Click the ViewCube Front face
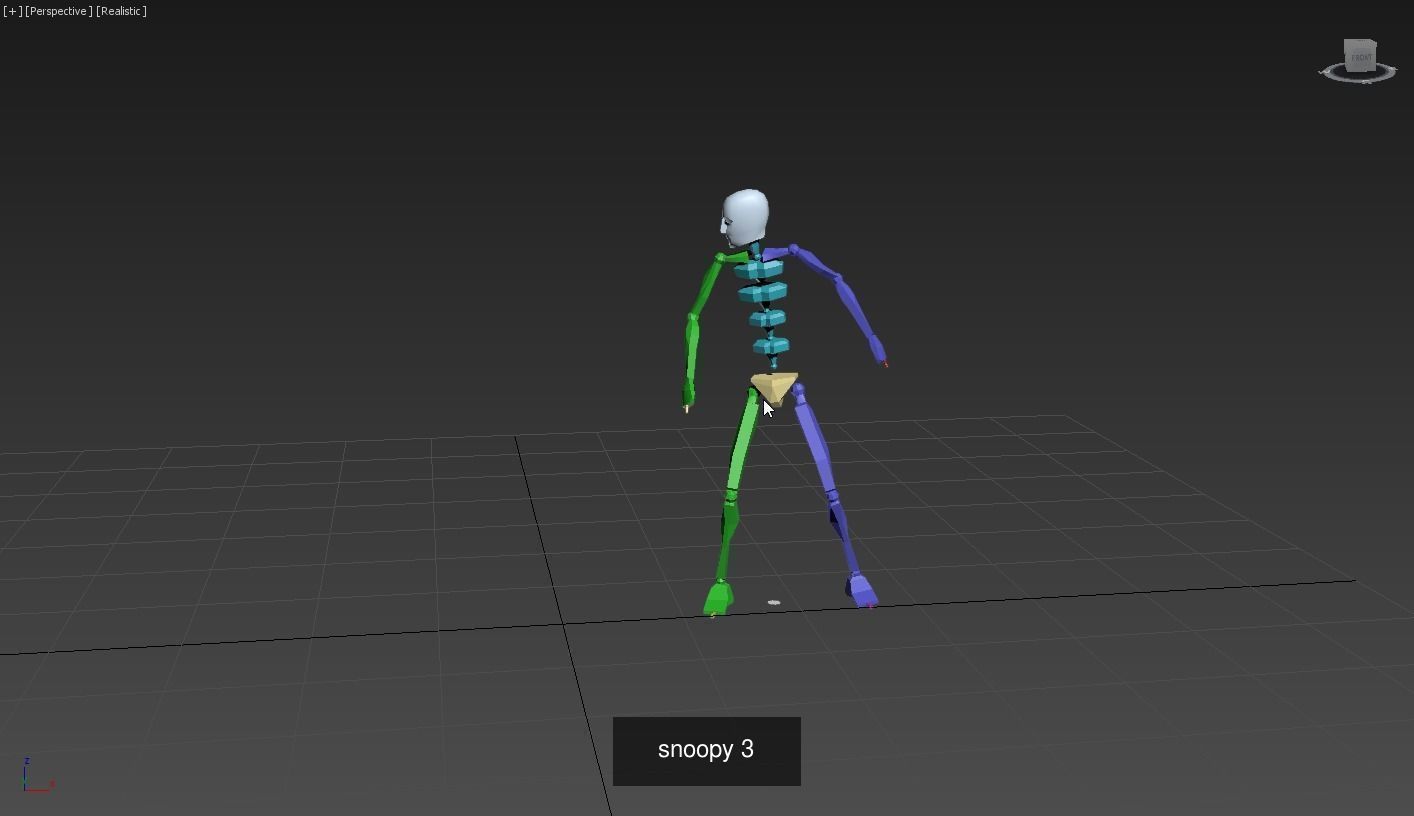This screenshot has height=816, width=1414. pyautogui.click(x=1360, y=57)
